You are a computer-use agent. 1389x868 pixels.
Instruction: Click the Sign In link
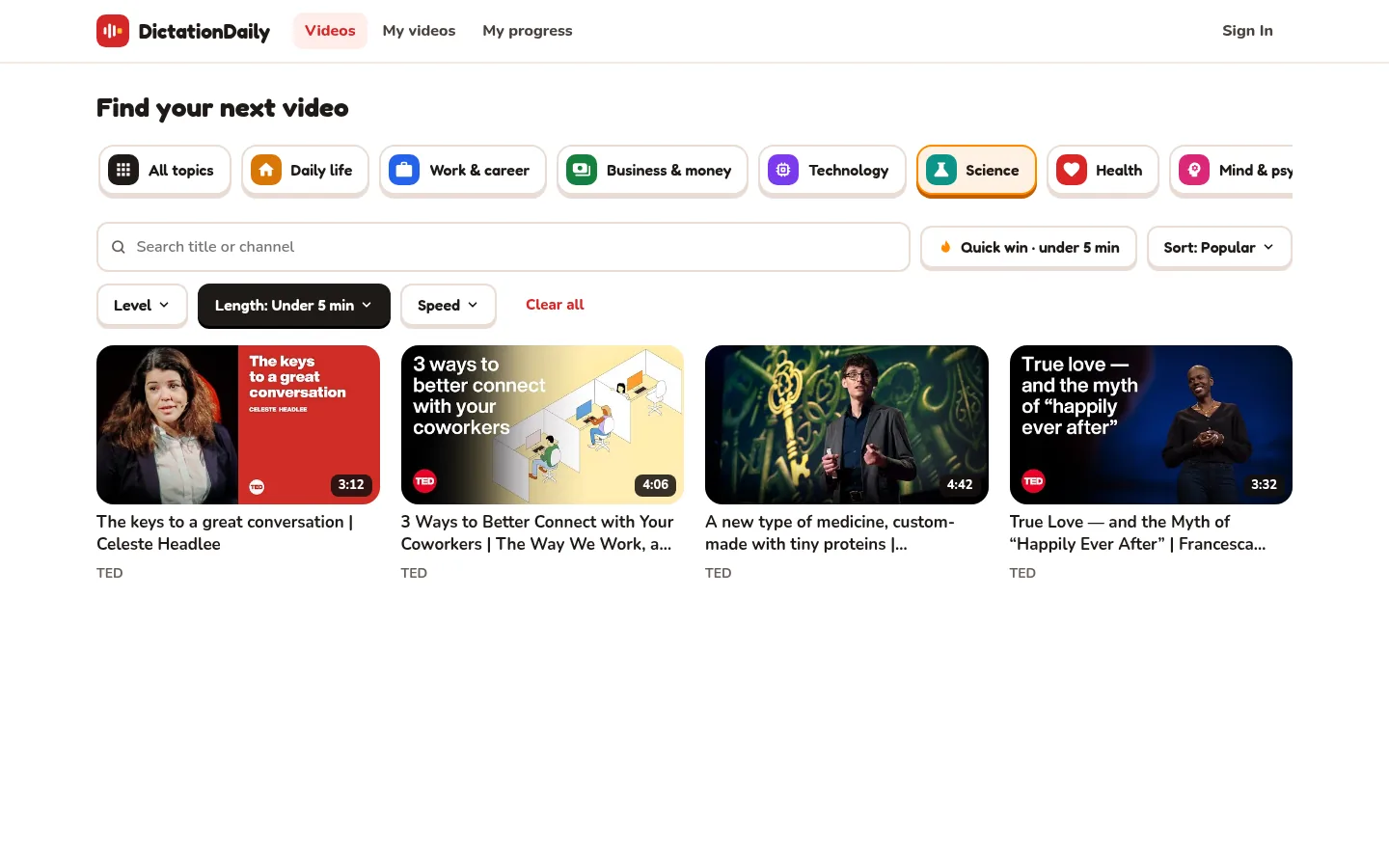(x=1247, y=31)
